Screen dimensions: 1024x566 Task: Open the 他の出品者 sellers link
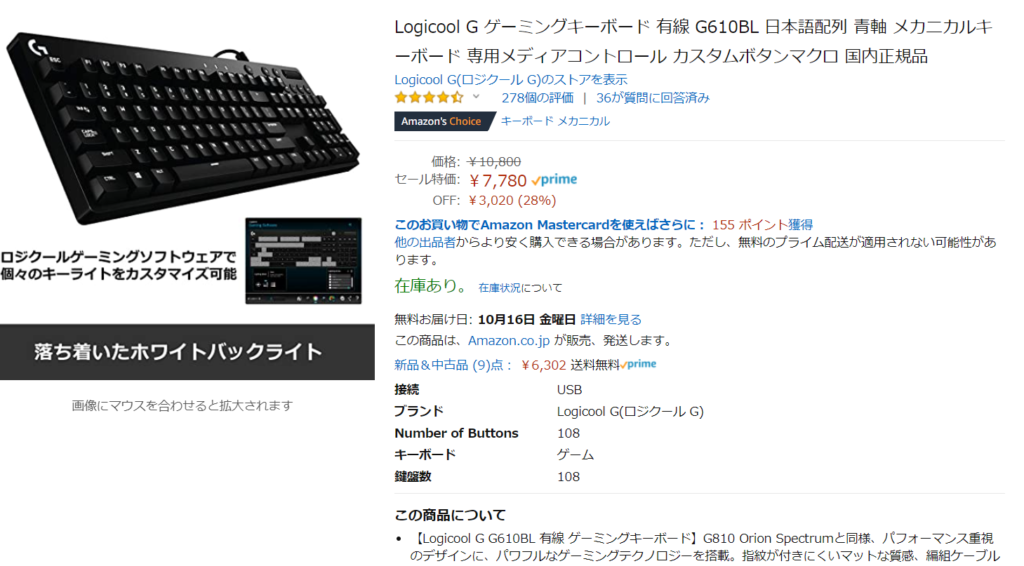425,242
